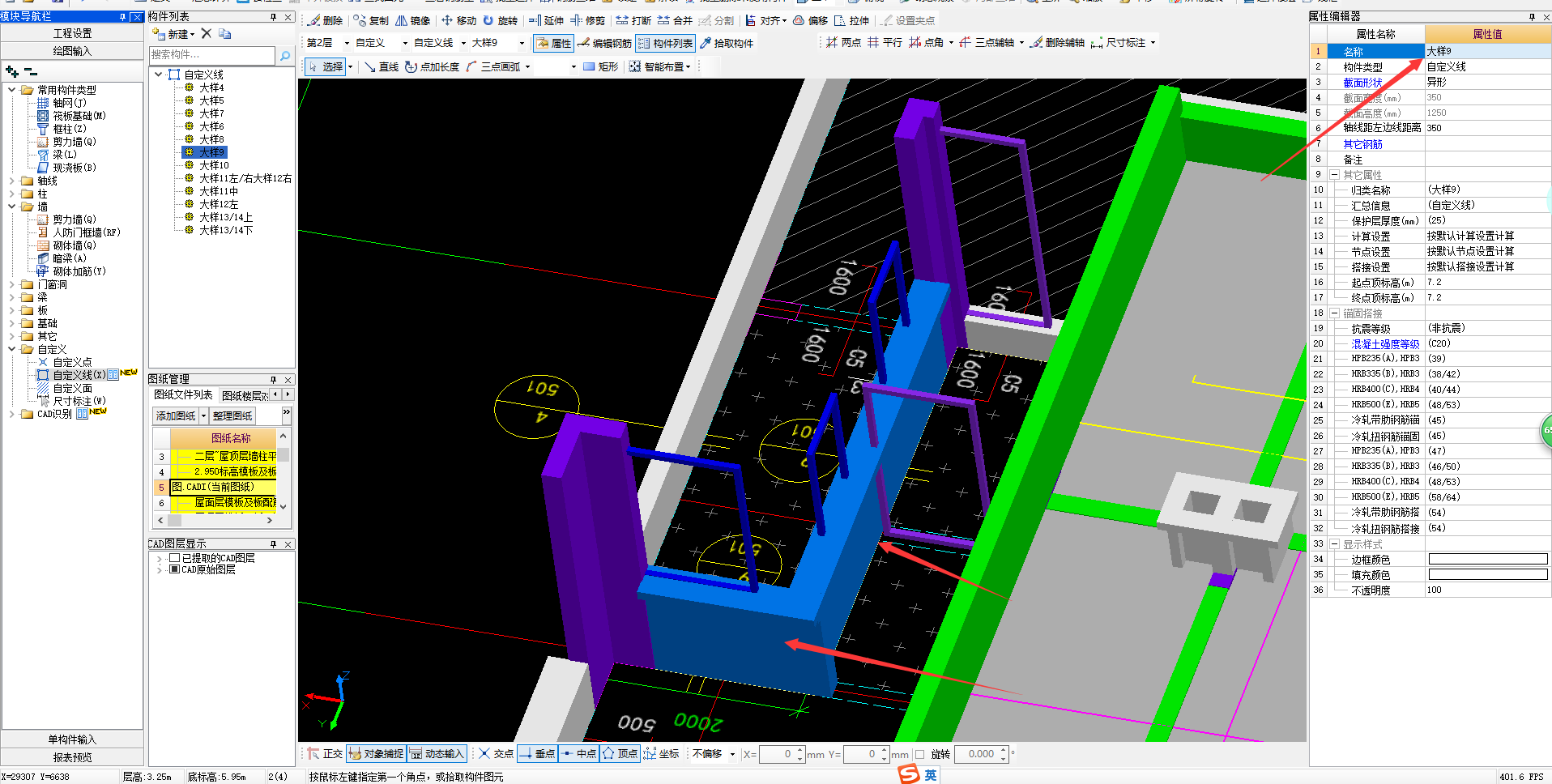Screen dimensions: 1552x784
Task: Switch to 图纸文件列表 tab
Action: [x=183, y=395]
